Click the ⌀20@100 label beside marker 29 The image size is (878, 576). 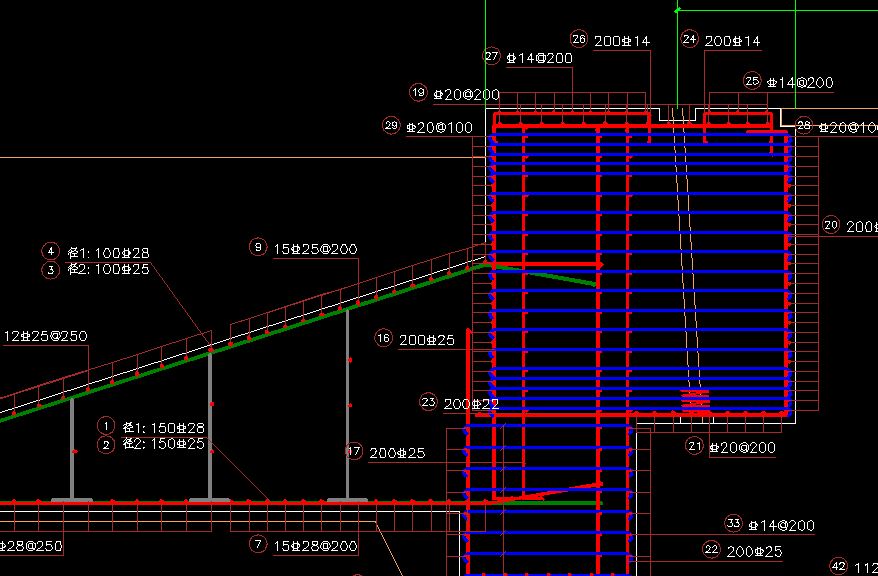point(439,128)
